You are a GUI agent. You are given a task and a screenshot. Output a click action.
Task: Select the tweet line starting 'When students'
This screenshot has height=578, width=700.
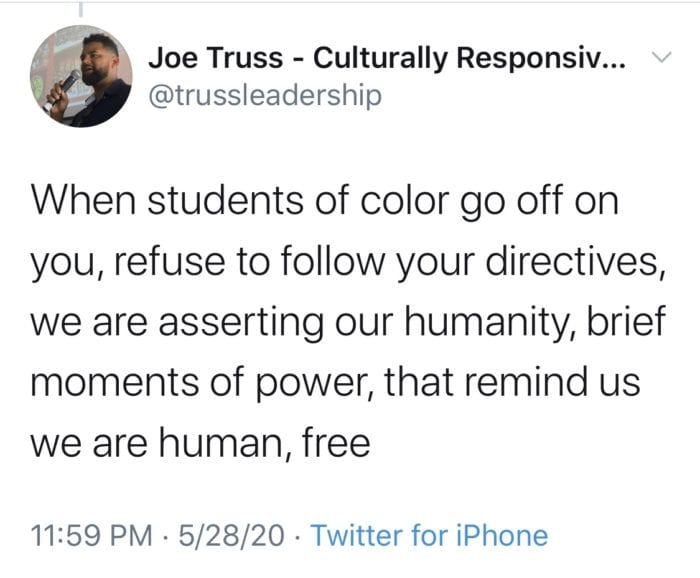click(325, 201)
